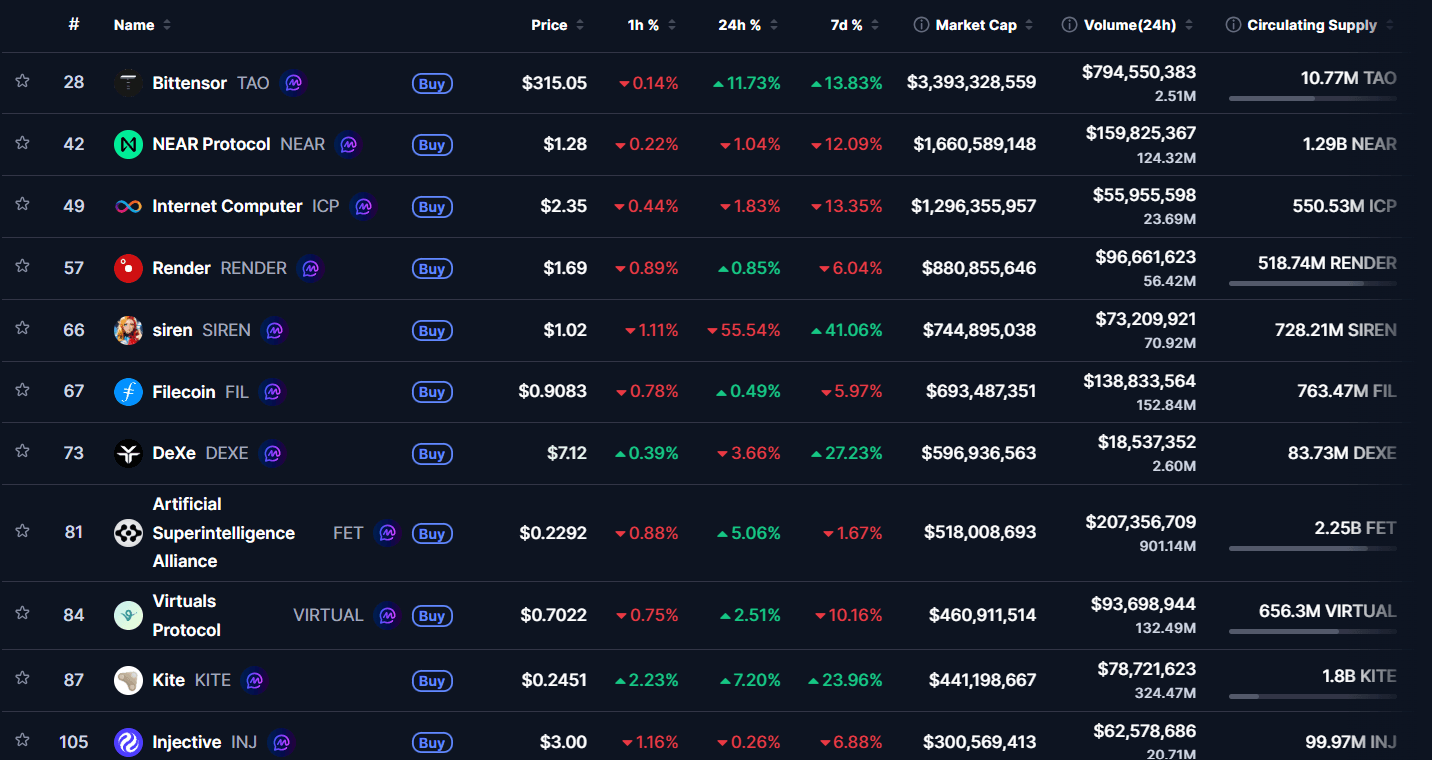Viewport: 1432px width, 760px height.
Task: Click Kite 7d value 23.96%
Action: coord(845,680)
